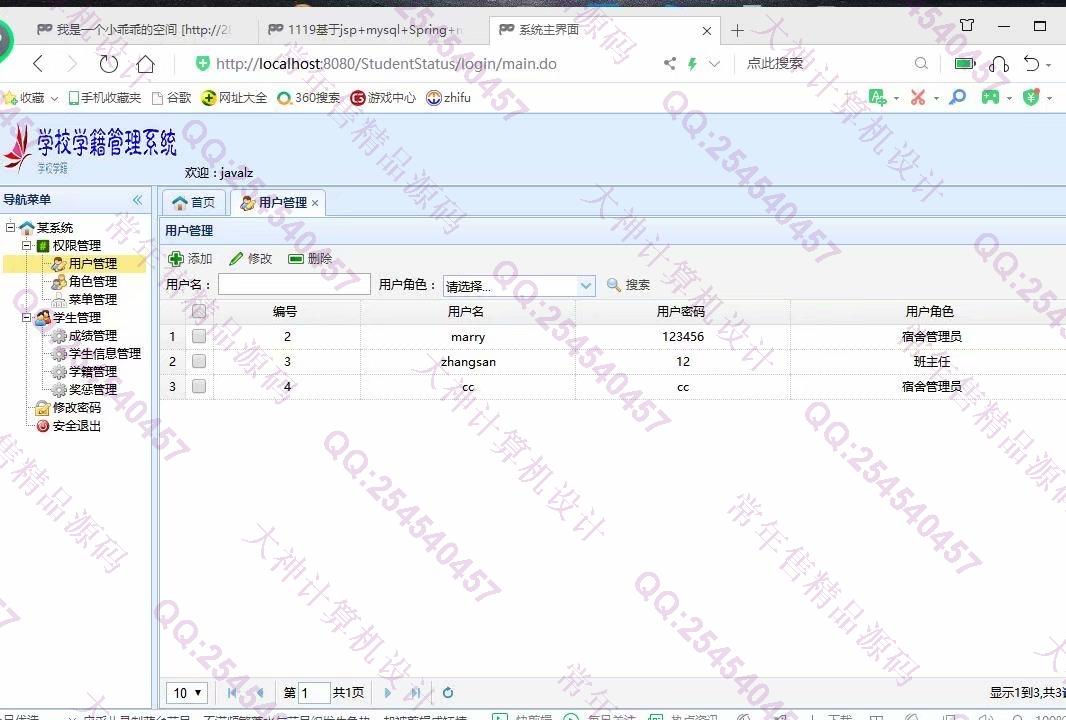Collapse the navigation menu panel
This screenshot has height=720, width=1066.
click(x=137, y=200)
